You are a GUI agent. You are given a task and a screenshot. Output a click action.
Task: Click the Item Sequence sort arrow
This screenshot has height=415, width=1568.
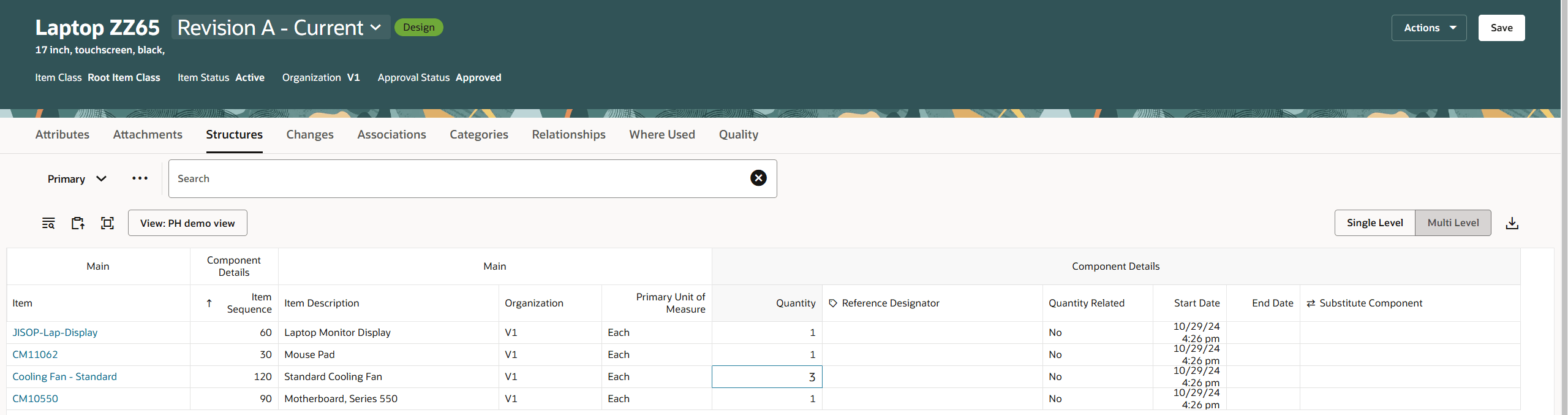click(x=209, y=303)
